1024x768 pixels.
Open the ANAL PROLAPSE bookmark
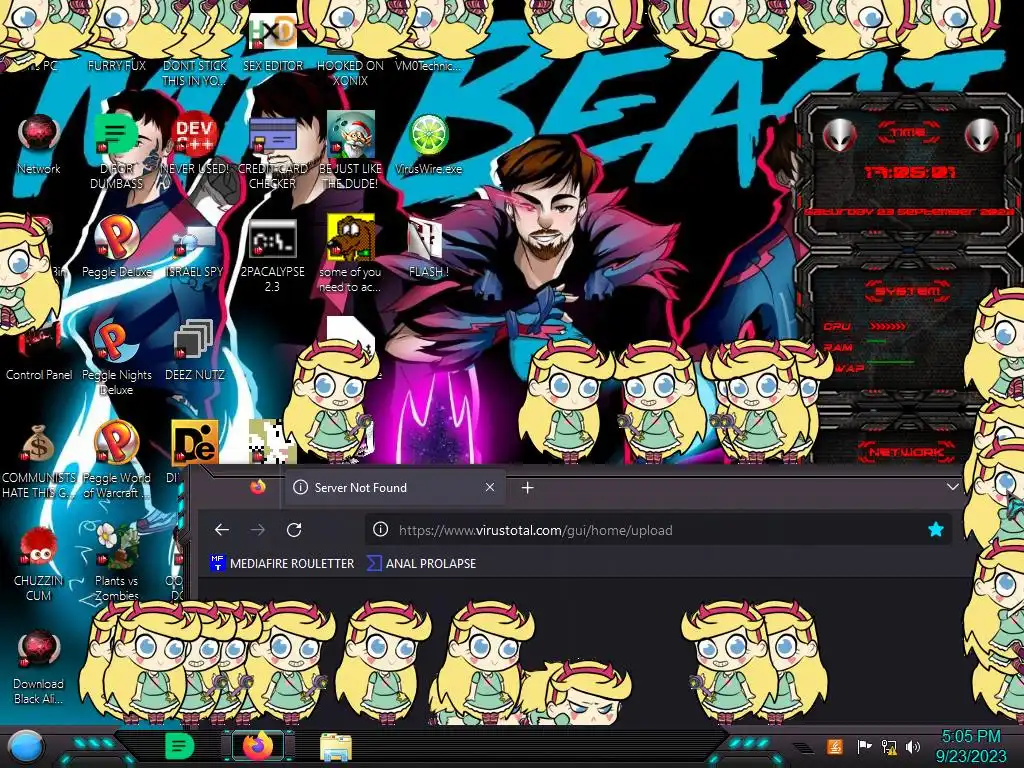(422, 563)
